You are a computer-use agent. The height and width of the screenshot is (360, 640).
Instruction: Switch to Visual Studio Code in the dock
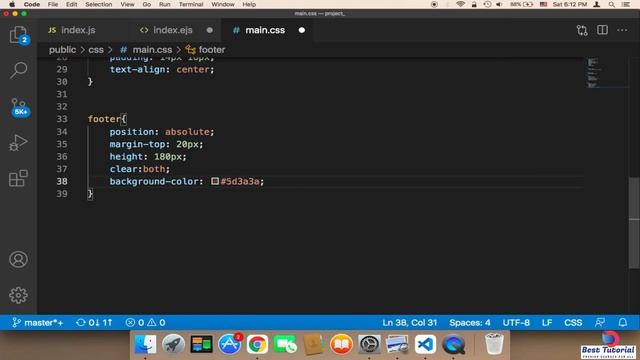[x=425, y=344]
